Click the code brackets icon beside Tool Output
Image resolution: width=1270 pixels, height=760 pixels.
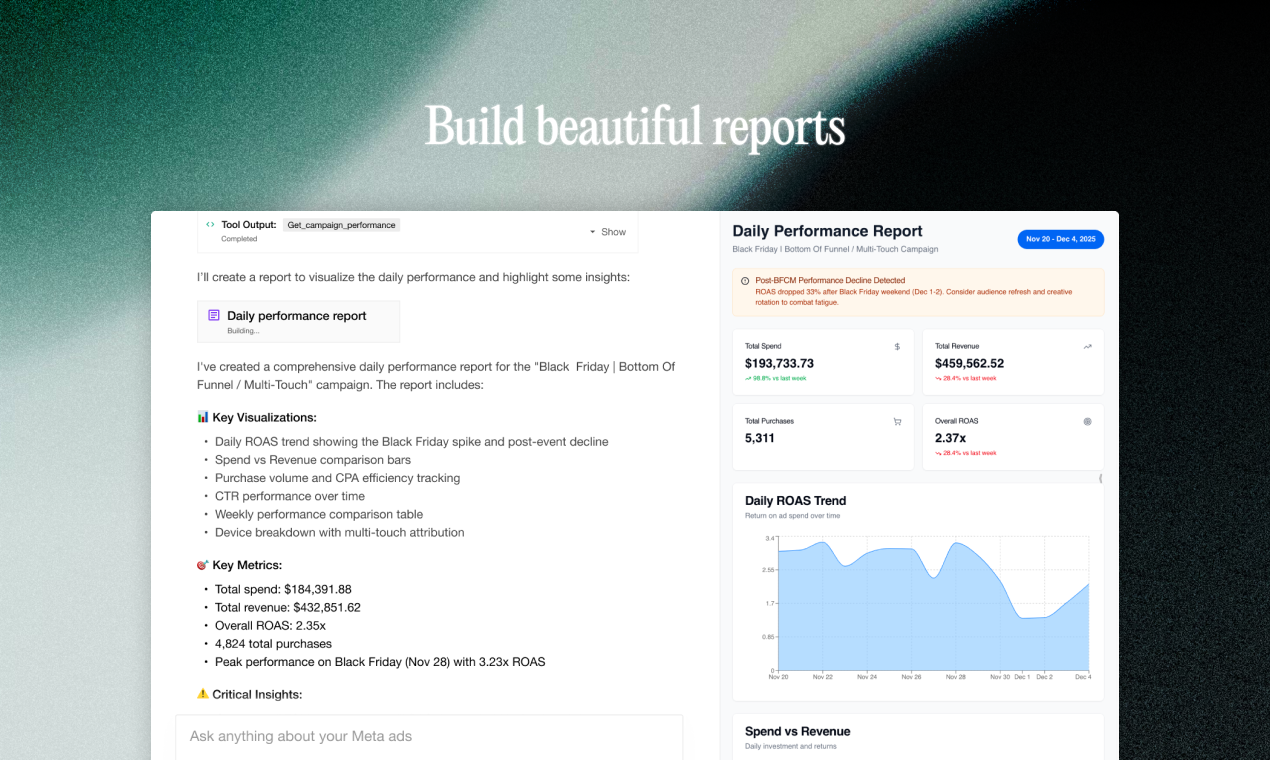(x=209, y=225)
